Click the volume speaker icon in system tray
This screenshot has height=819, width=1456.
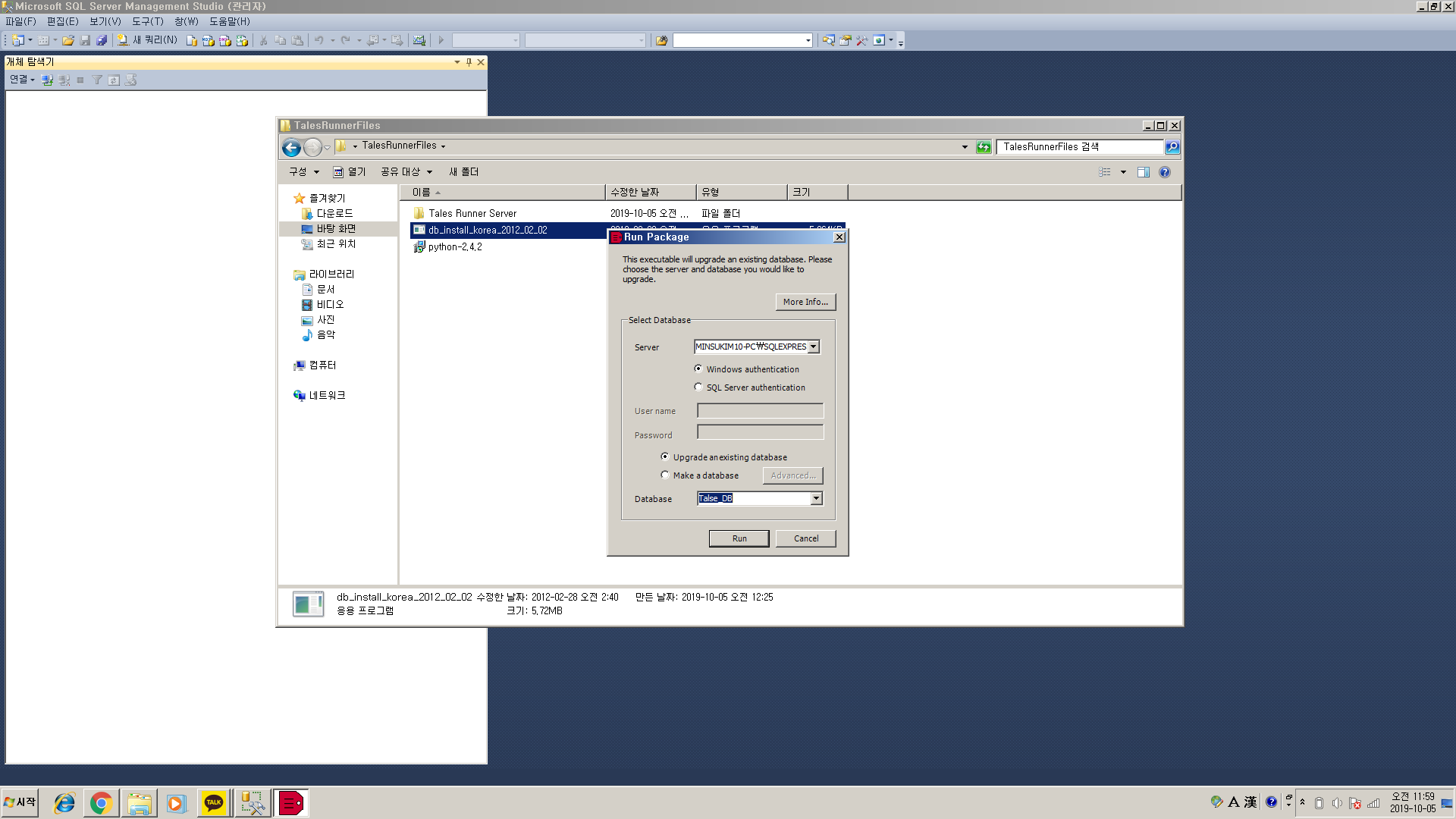(x=1337, y=803)
